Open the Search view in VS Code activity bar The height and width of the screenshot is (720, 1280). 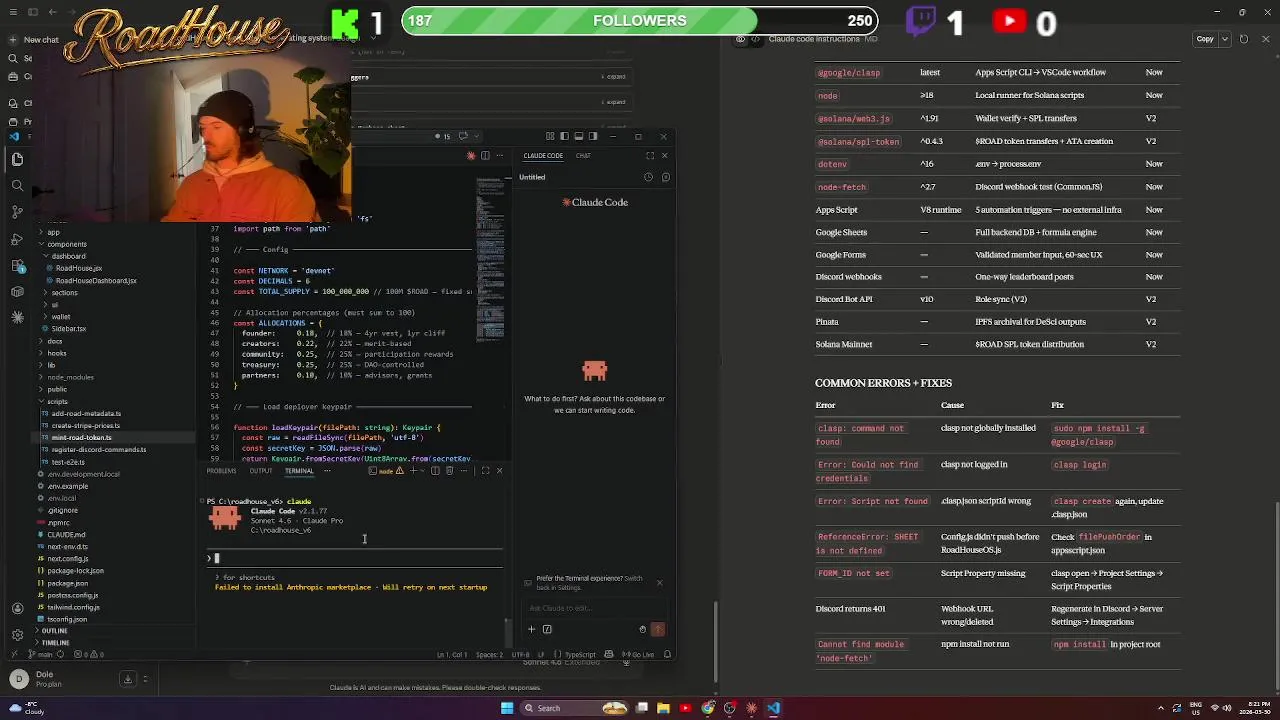(x=17, y=185)
